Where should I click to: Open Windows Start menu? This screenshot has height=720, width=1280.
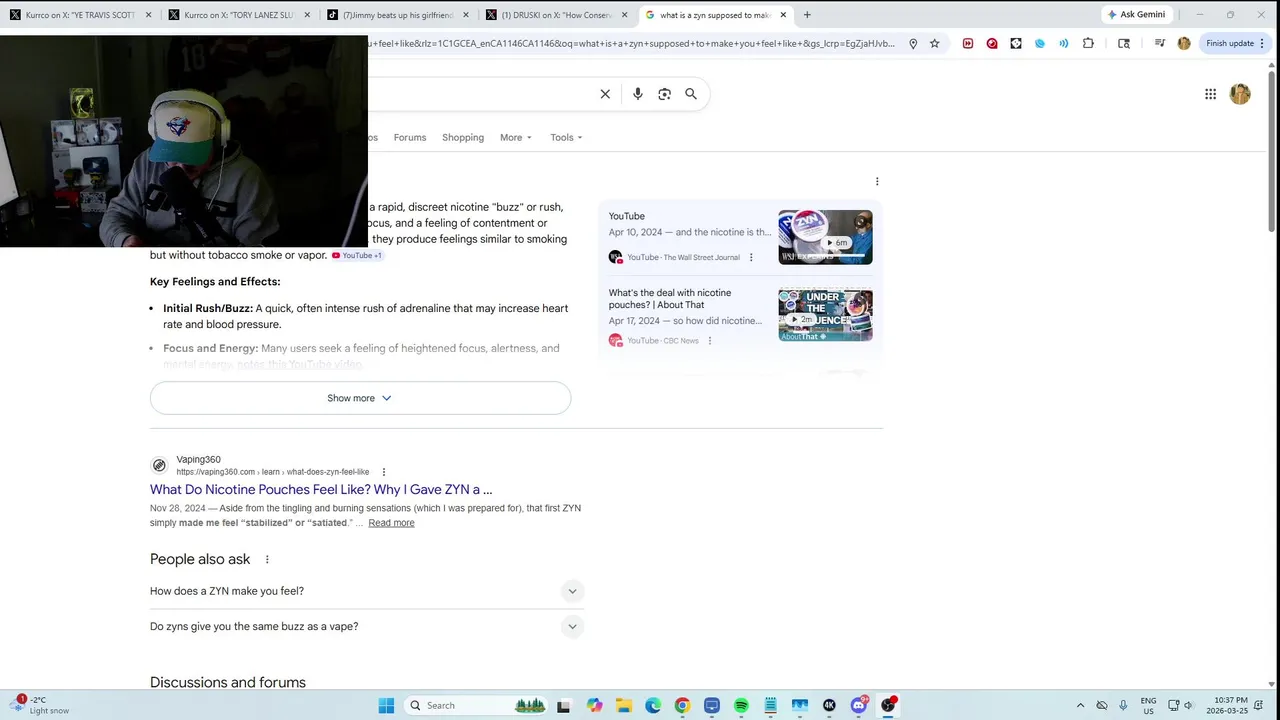386,706
